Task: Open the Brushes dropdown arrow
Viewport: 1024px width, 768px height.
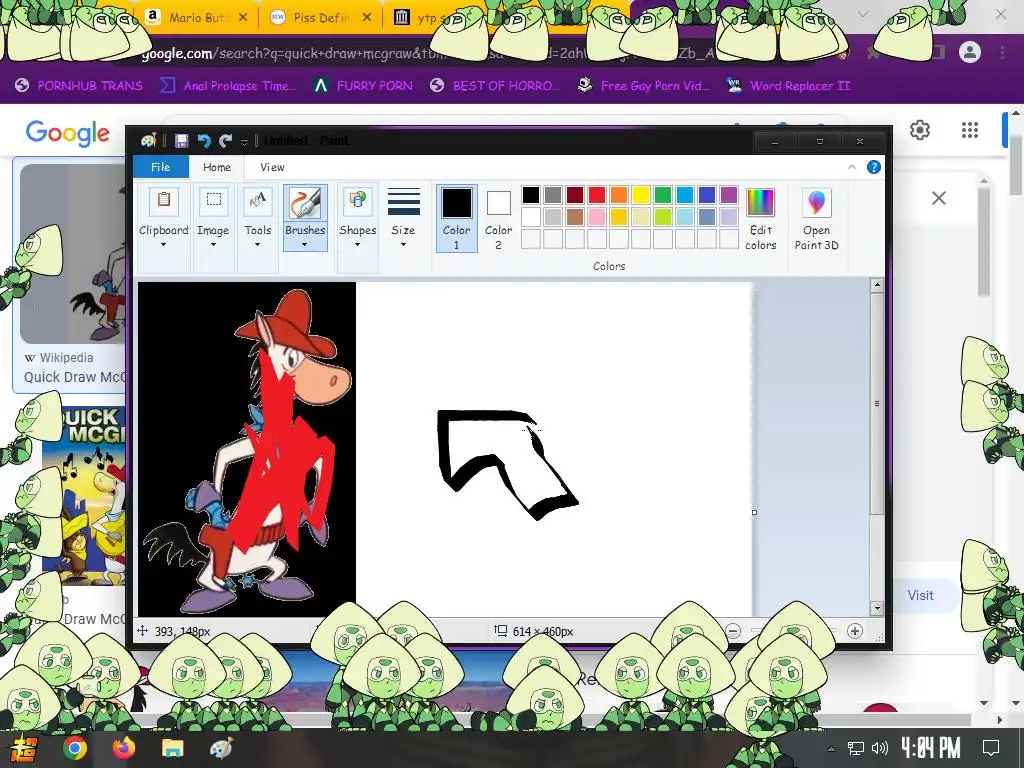Action: (305, 244)
